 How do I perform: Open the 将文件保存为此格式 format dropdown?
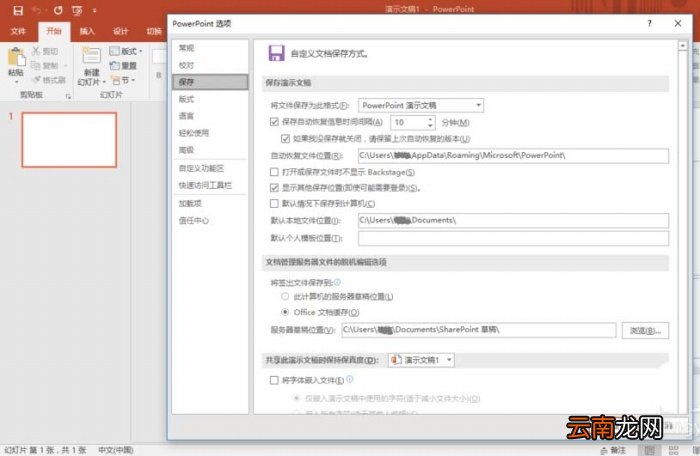421,105
